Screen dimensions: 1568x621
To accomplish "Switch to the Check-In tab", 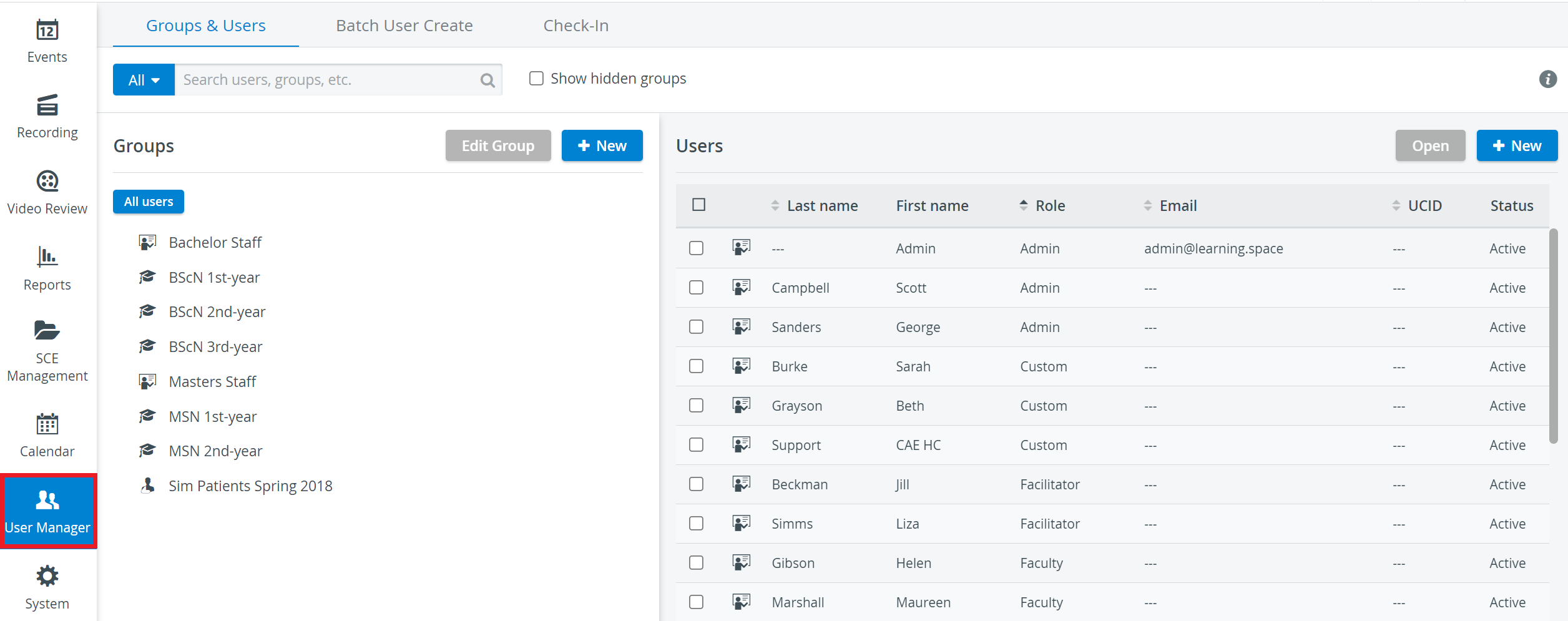I will point(576,26).
